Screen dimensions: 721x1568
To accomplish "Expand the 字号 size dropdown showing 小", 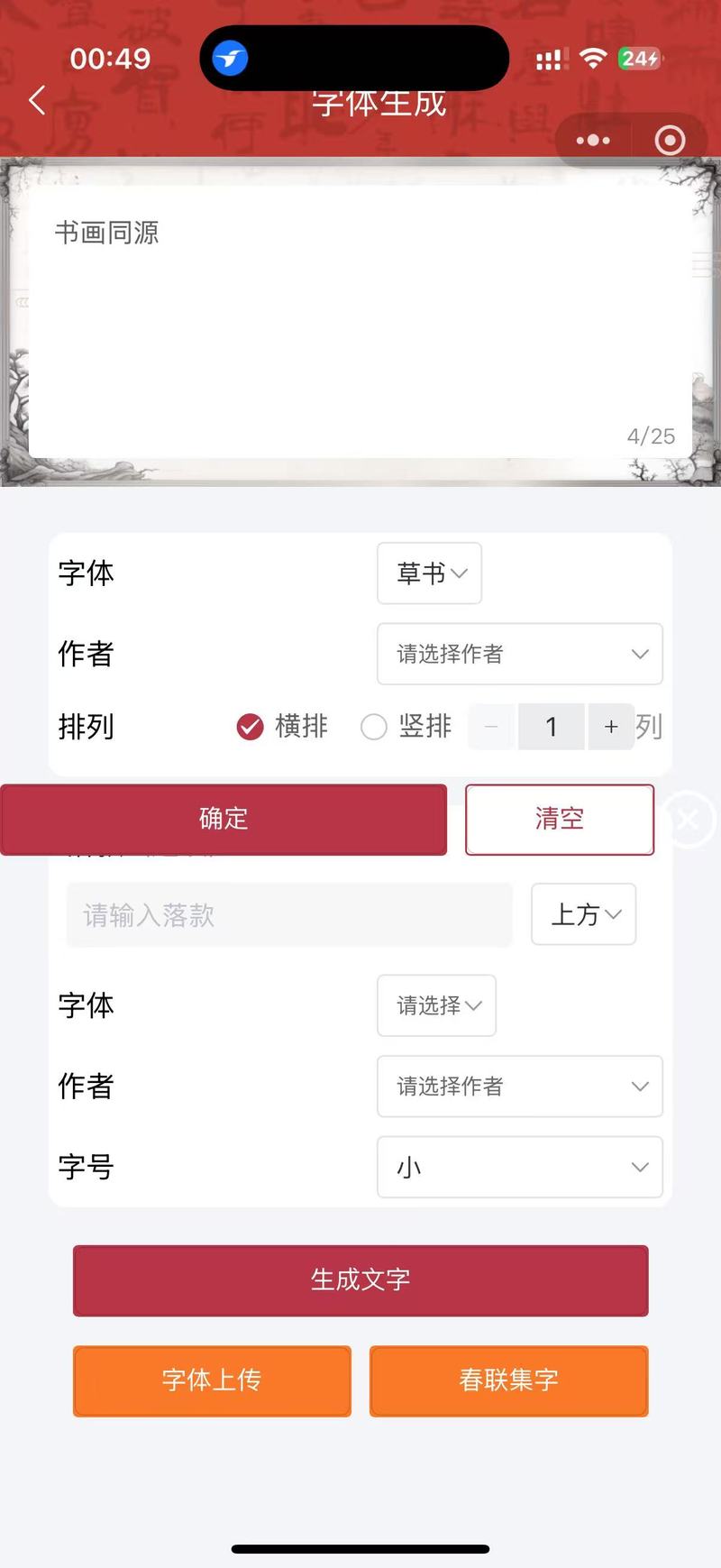I will pos(519,1167).
